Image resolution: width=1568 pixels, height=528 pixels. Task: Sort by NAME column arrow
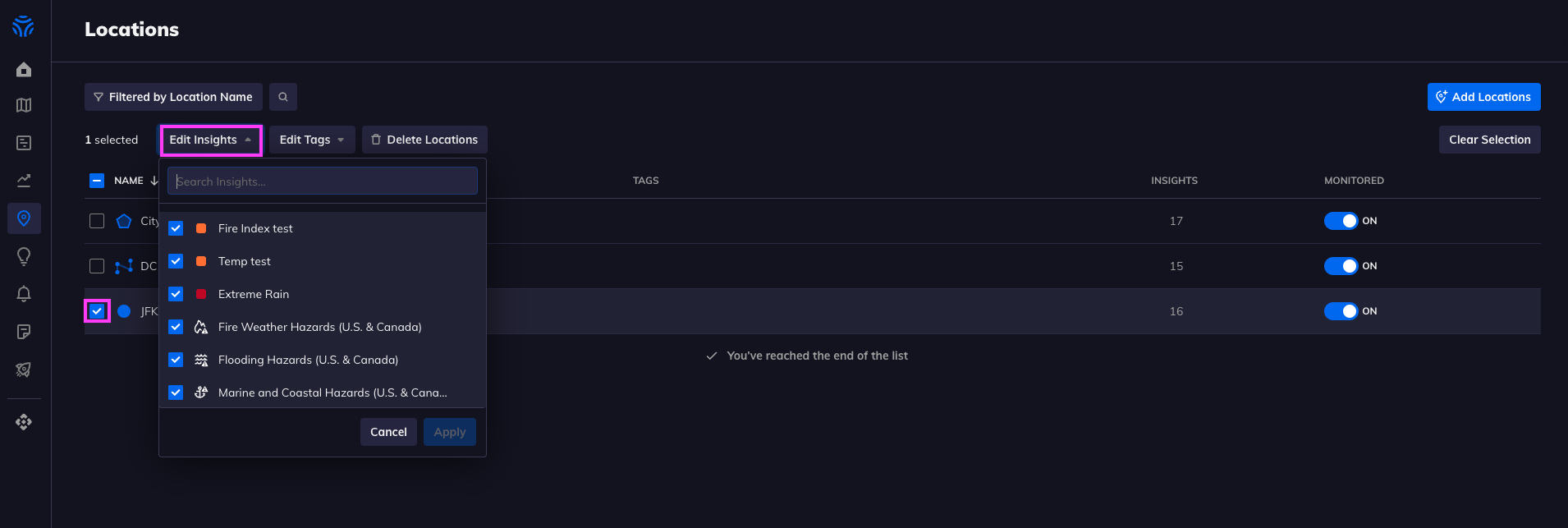[154, 181]
